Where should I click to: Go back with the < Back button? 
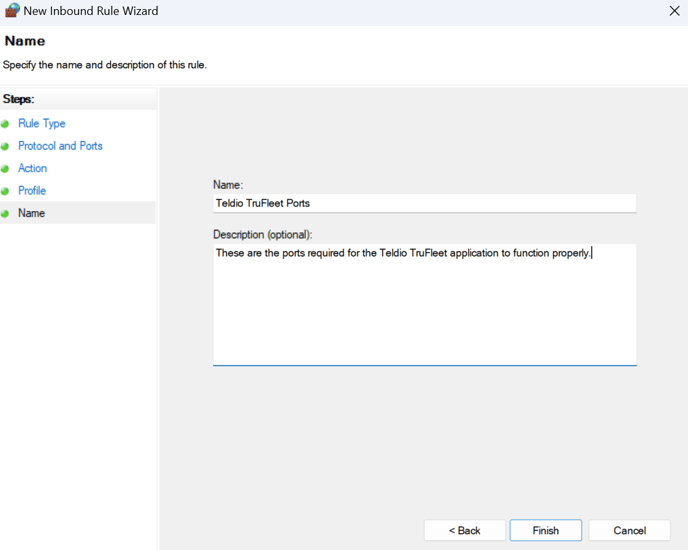[464, 530]
